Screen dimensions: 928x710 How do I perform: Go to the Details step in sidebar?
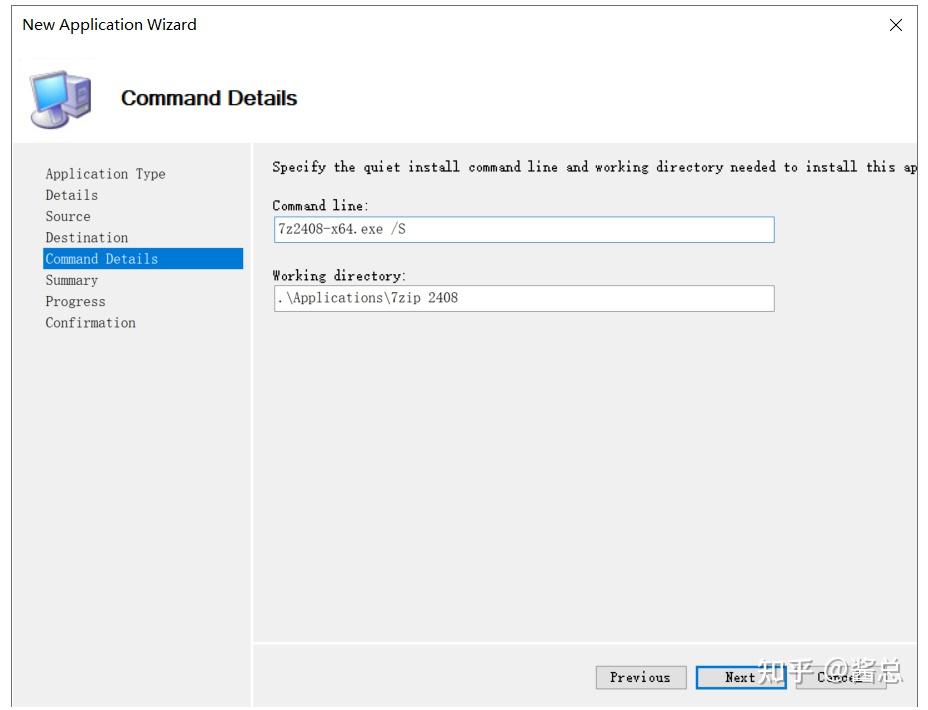click(x=72, y=195)
